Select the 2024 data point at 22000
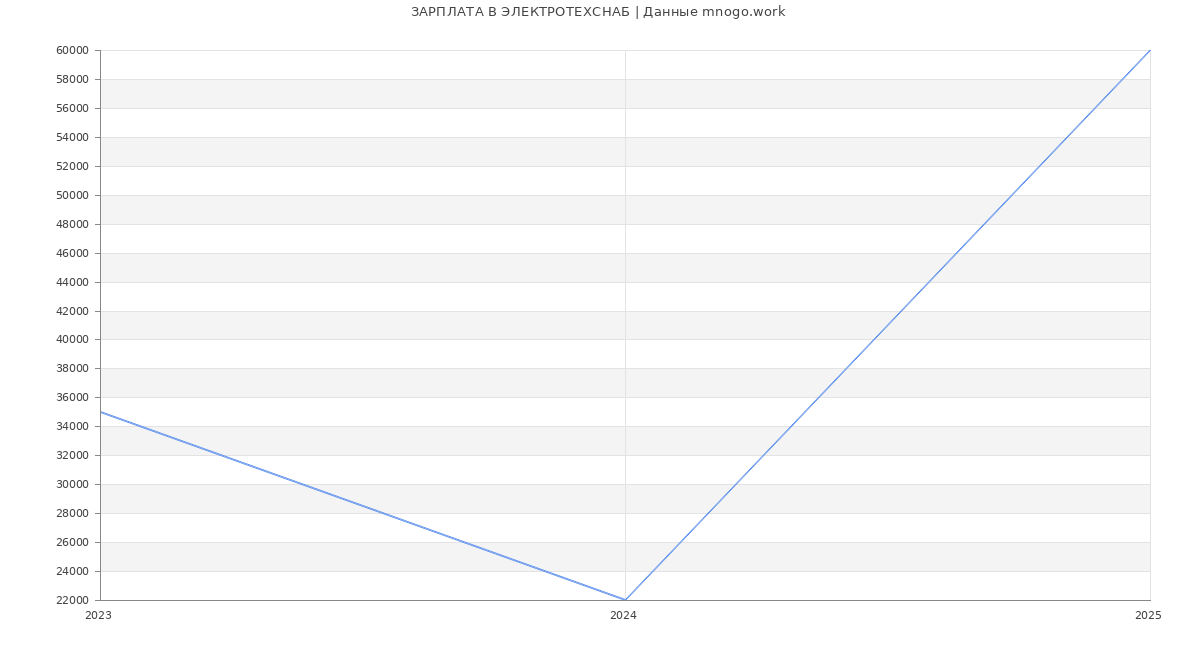 click(625, 600)
